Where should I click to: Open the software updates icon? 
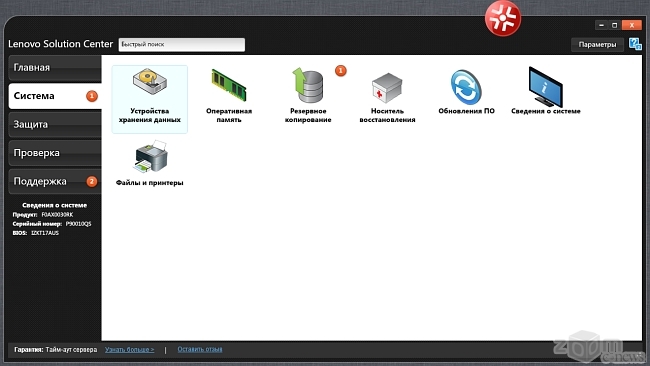(x=466, y=87)
